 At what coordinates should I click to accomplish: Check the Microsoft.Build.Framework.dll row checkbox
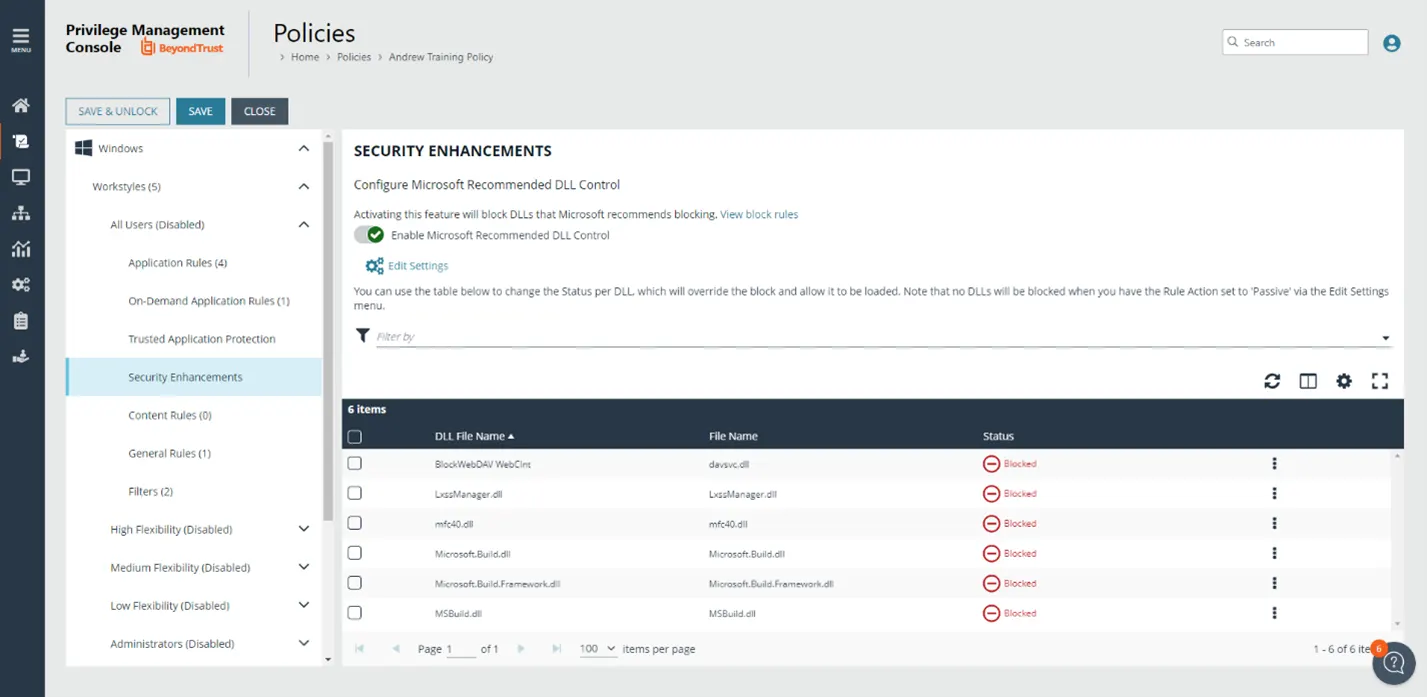[x=355, y=583]
